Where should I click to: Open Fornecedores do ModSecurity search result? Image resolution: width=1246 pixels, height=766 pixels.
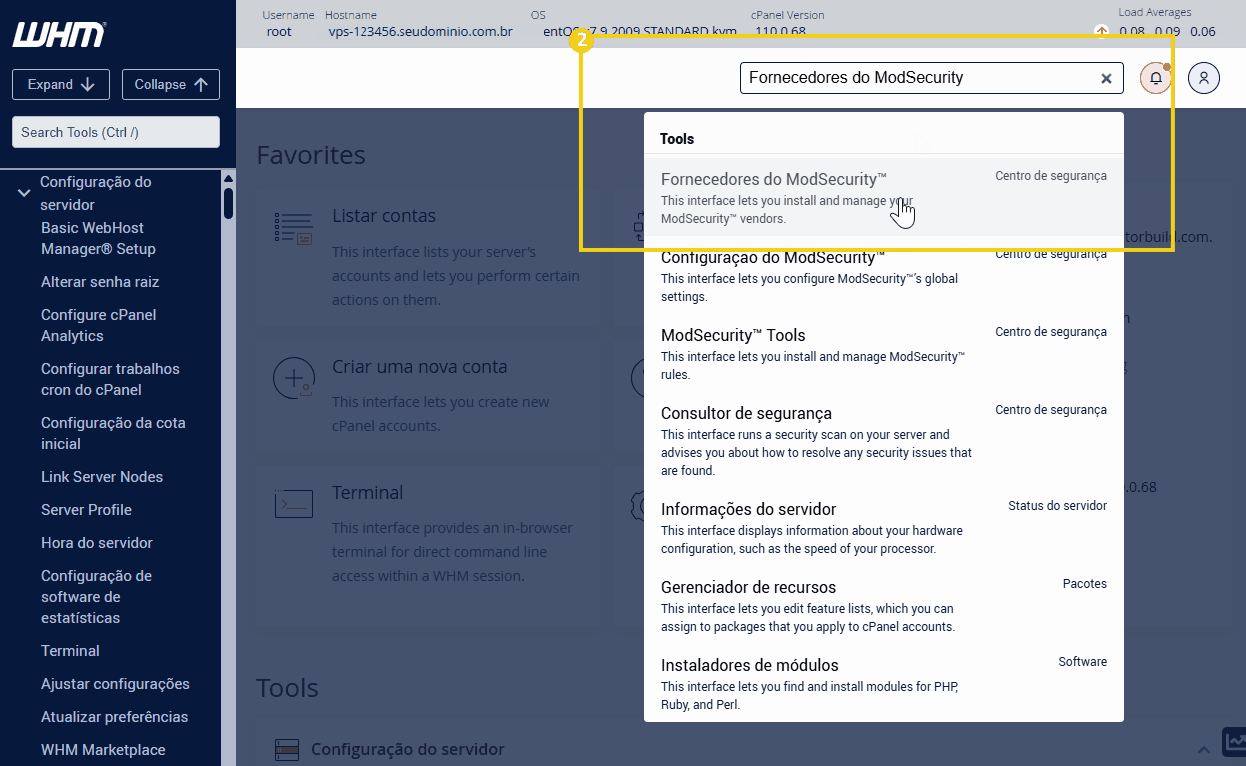click(884, 198)
